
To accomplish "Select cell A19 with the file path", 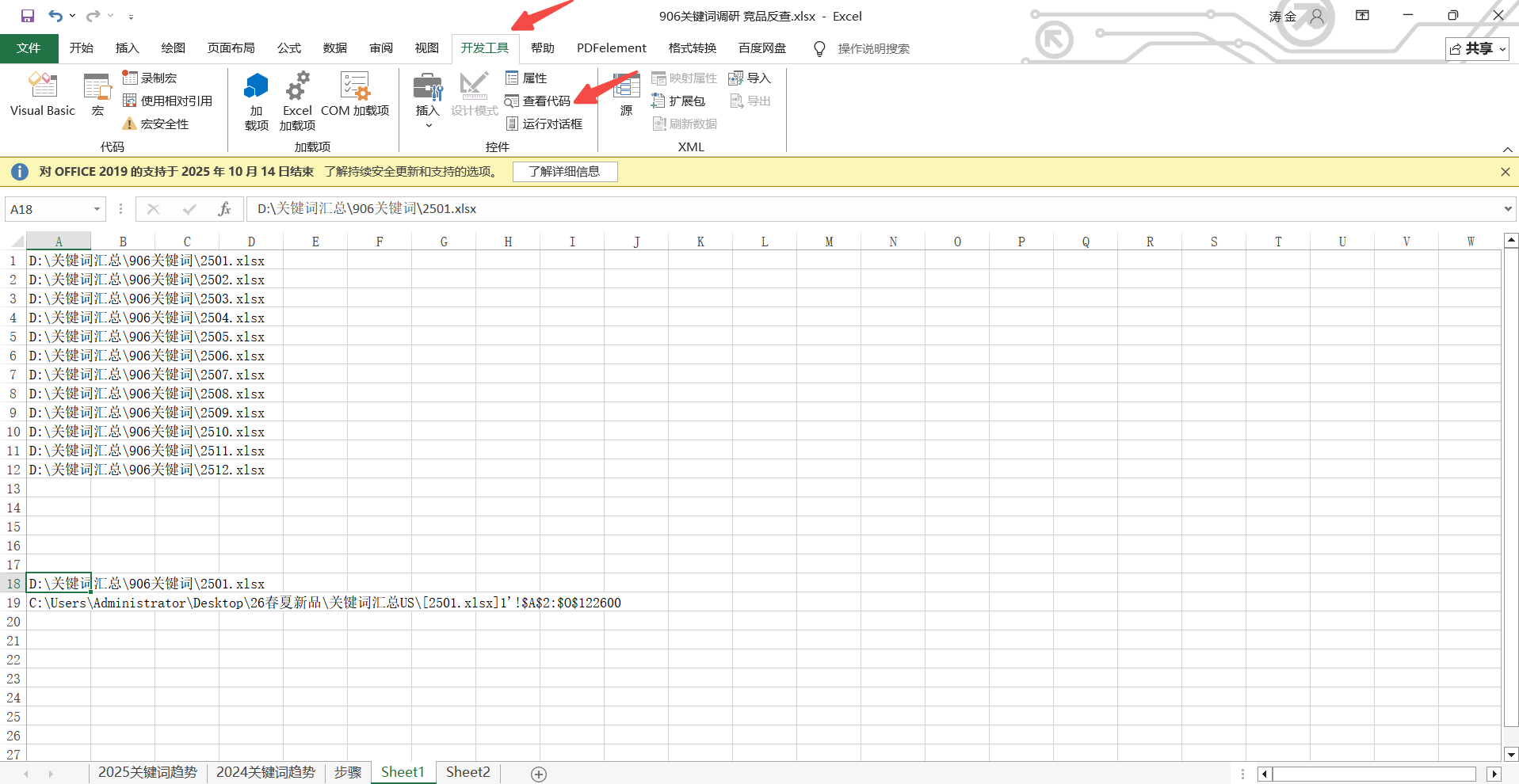I will 59,603.
